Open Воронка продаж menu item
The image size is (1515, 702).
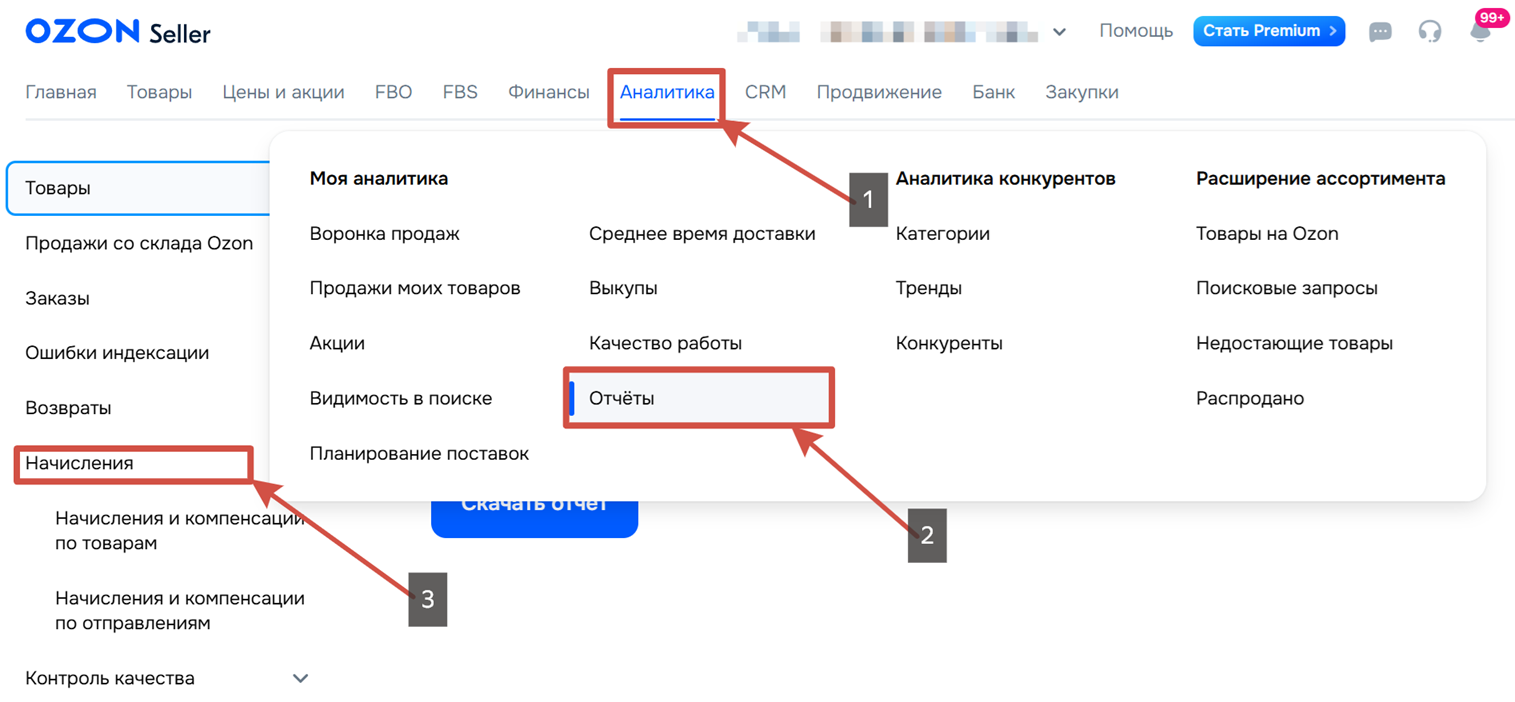point(385,234)
